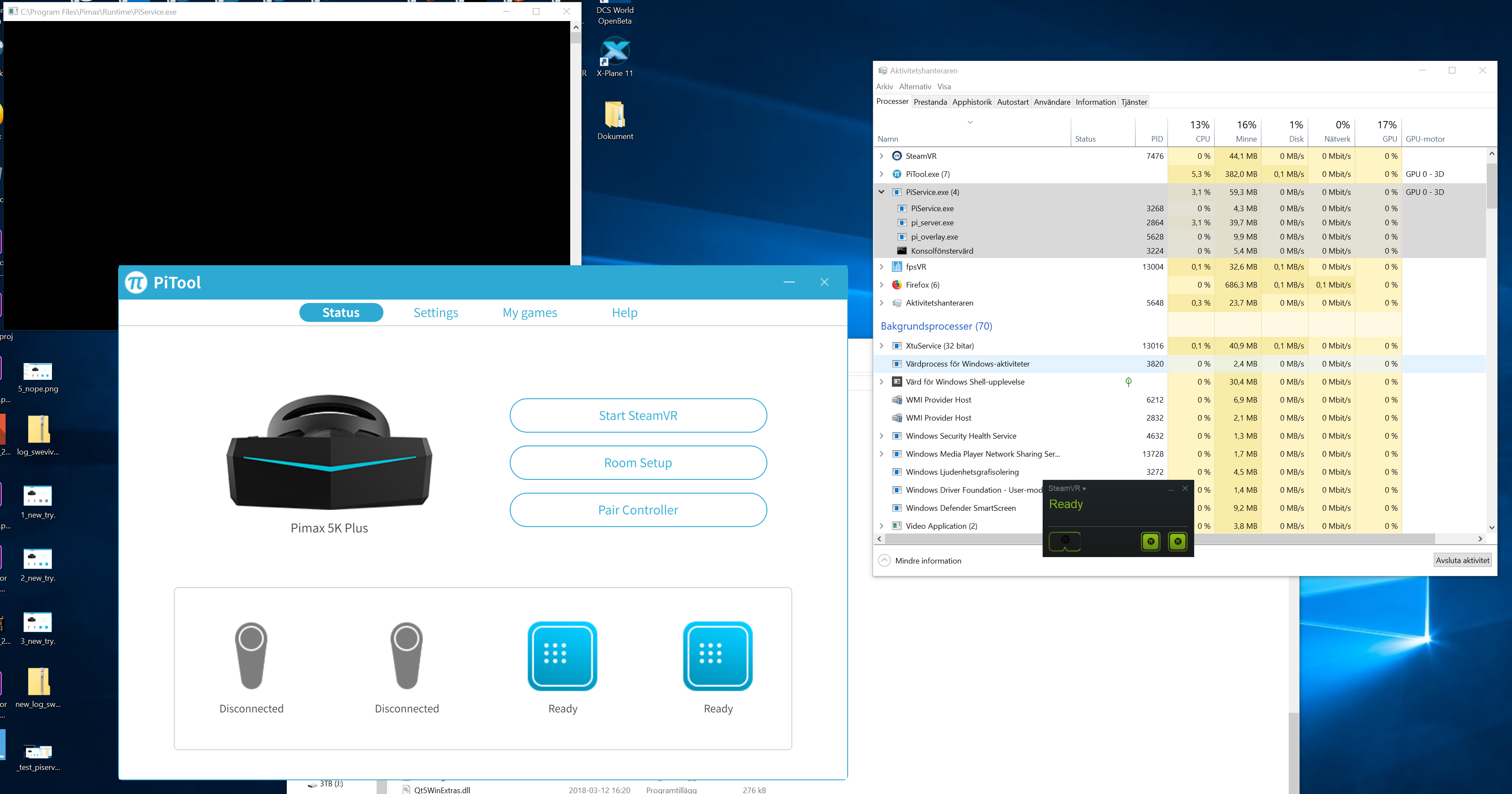Open the X-Plane 11 desktop shortcut

point(615,57)
